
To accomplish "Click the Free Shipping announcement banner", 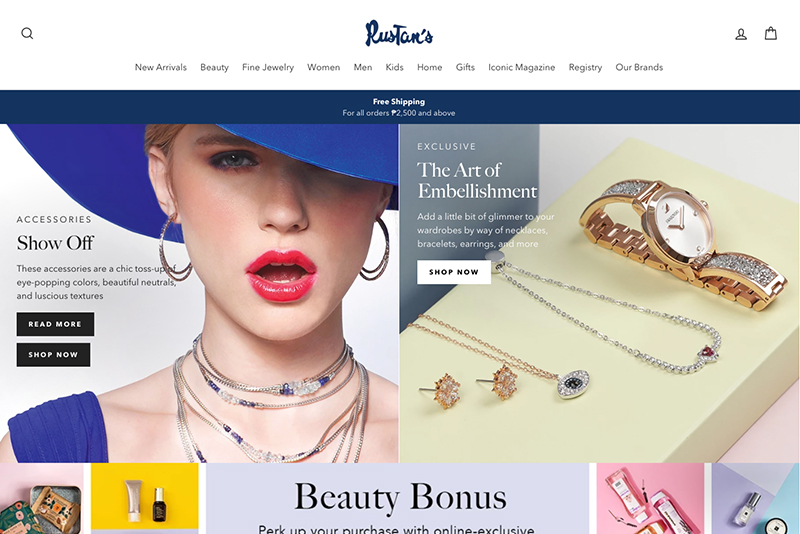I will [x=400, y=107].
